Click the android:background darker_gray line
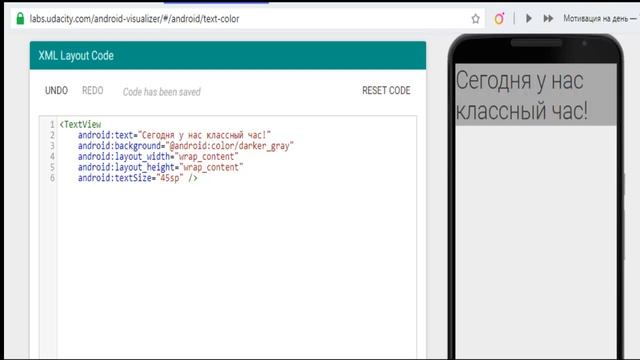The image size is (640, 360). (x=186, y=146)
